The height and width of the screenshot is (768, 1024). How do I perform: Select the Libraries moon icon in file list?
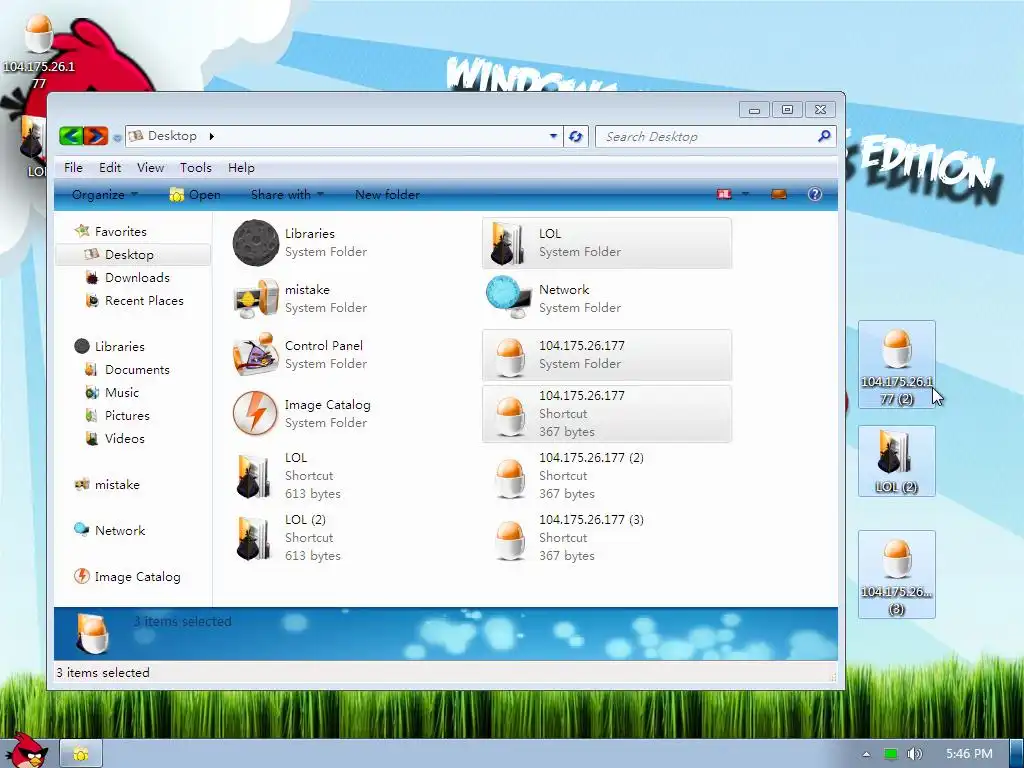coord(255,243)
